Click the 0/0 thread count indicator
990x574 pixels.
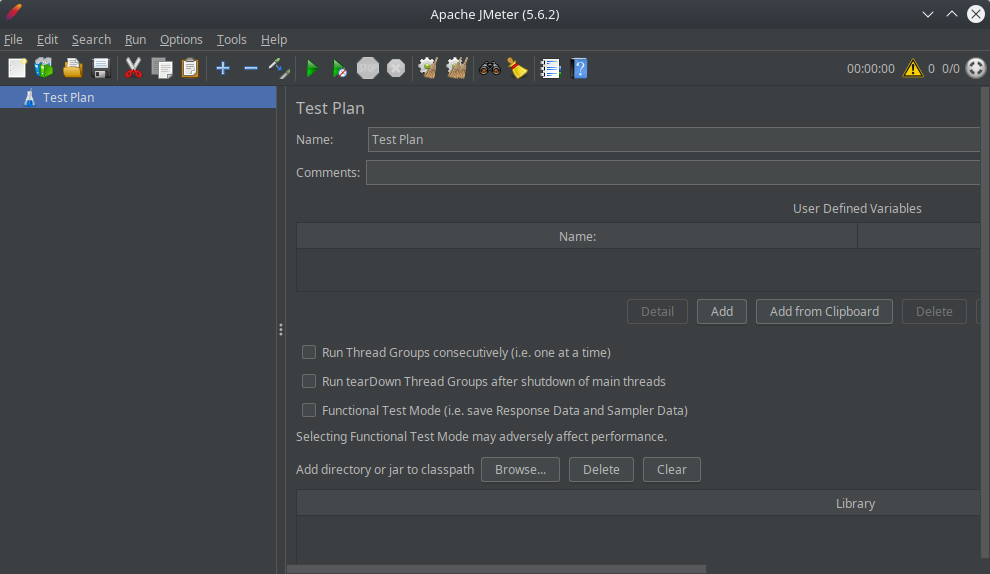coord(950,68)
